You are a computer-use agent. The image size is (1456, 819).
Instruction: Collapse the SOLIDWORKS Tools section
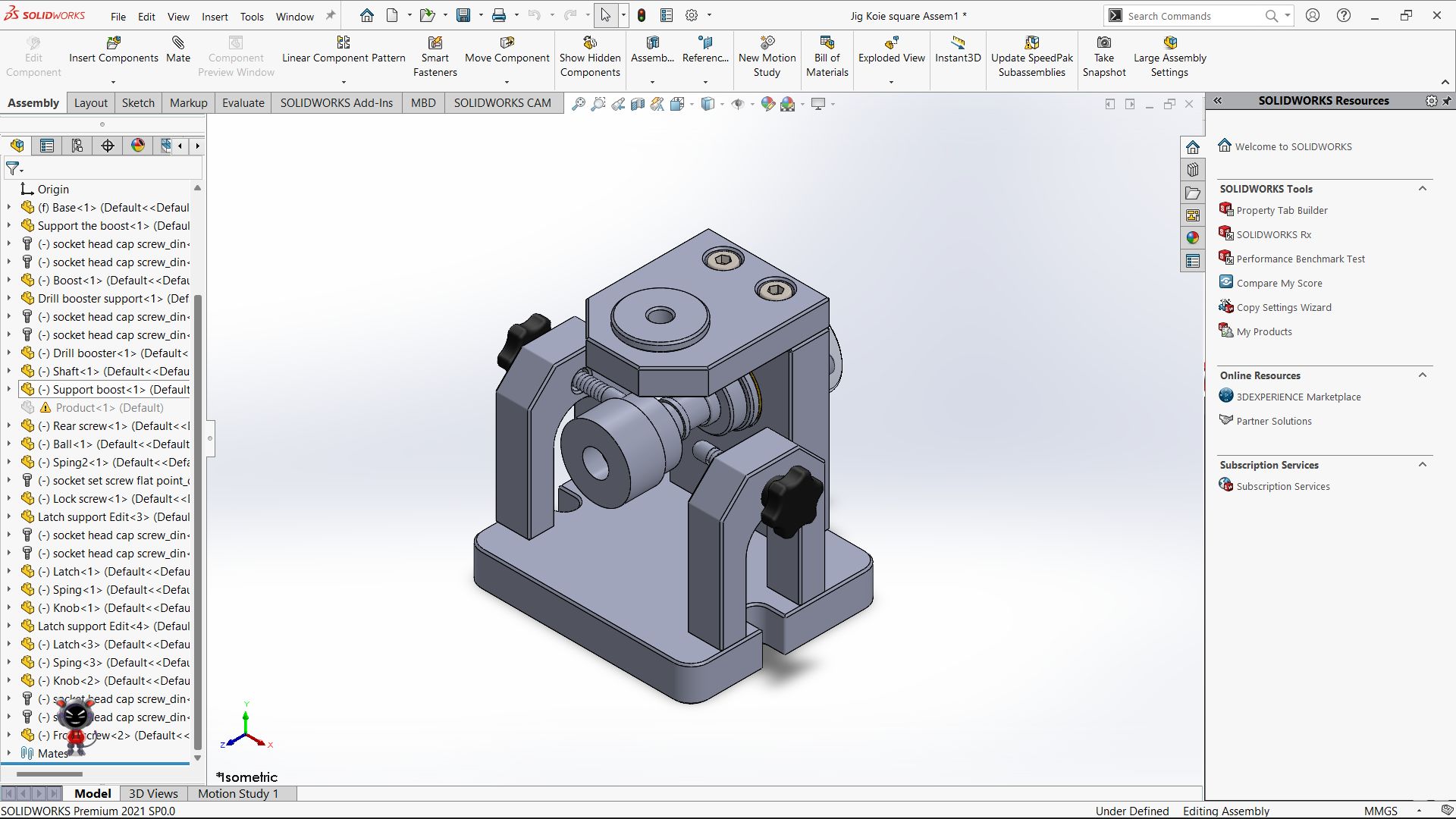tap(1422, 189)
